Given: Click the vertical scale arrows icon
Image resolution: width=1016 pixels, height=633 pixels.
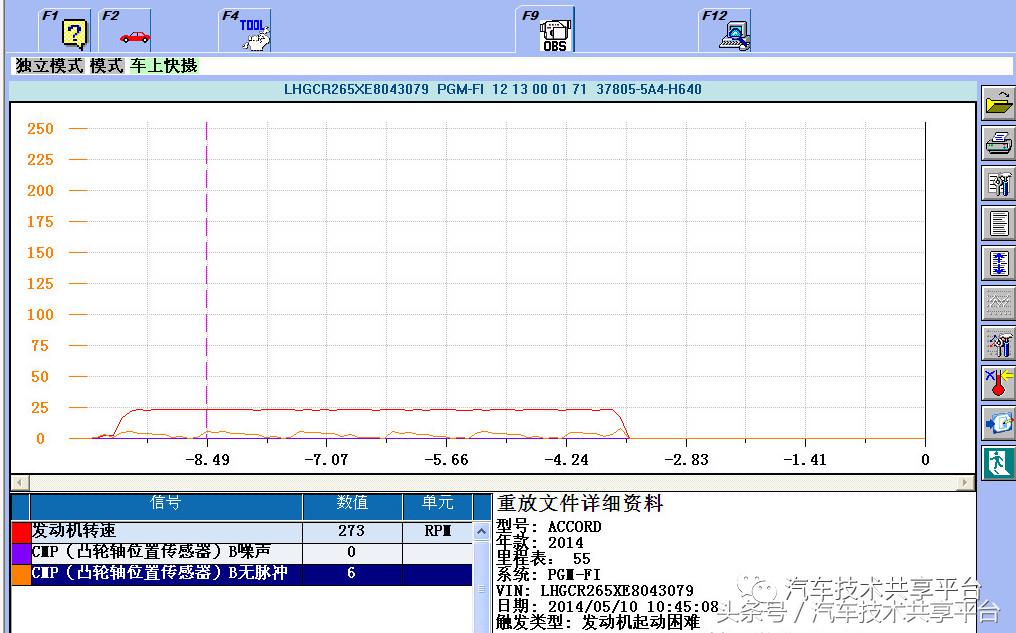Looking at the screenshot, I should 999,263.
